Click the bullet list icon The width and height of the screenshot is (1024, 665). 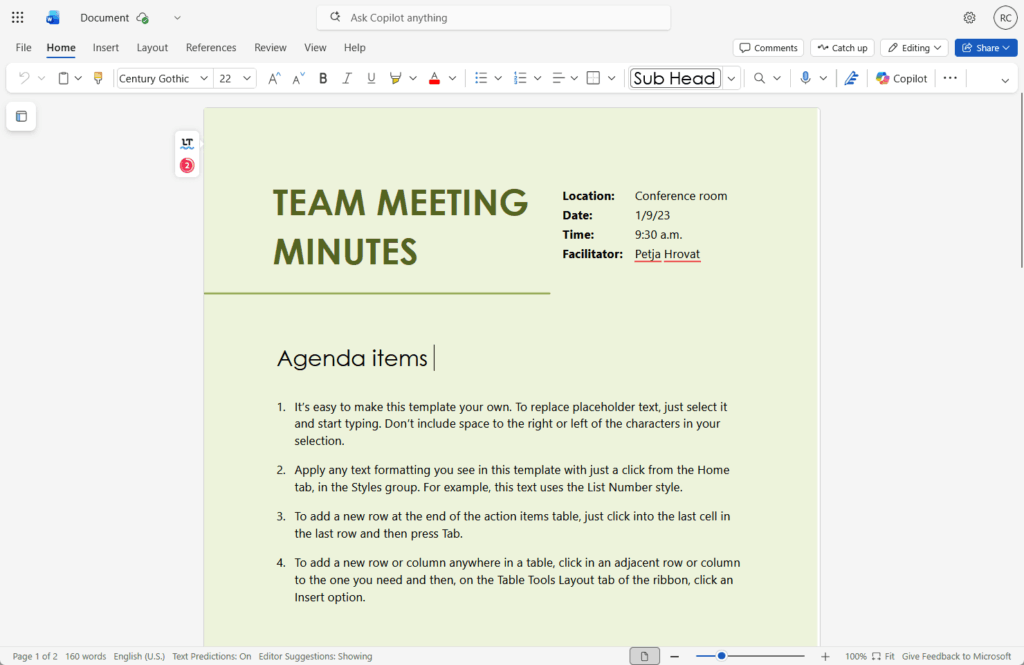click(481, 78)
